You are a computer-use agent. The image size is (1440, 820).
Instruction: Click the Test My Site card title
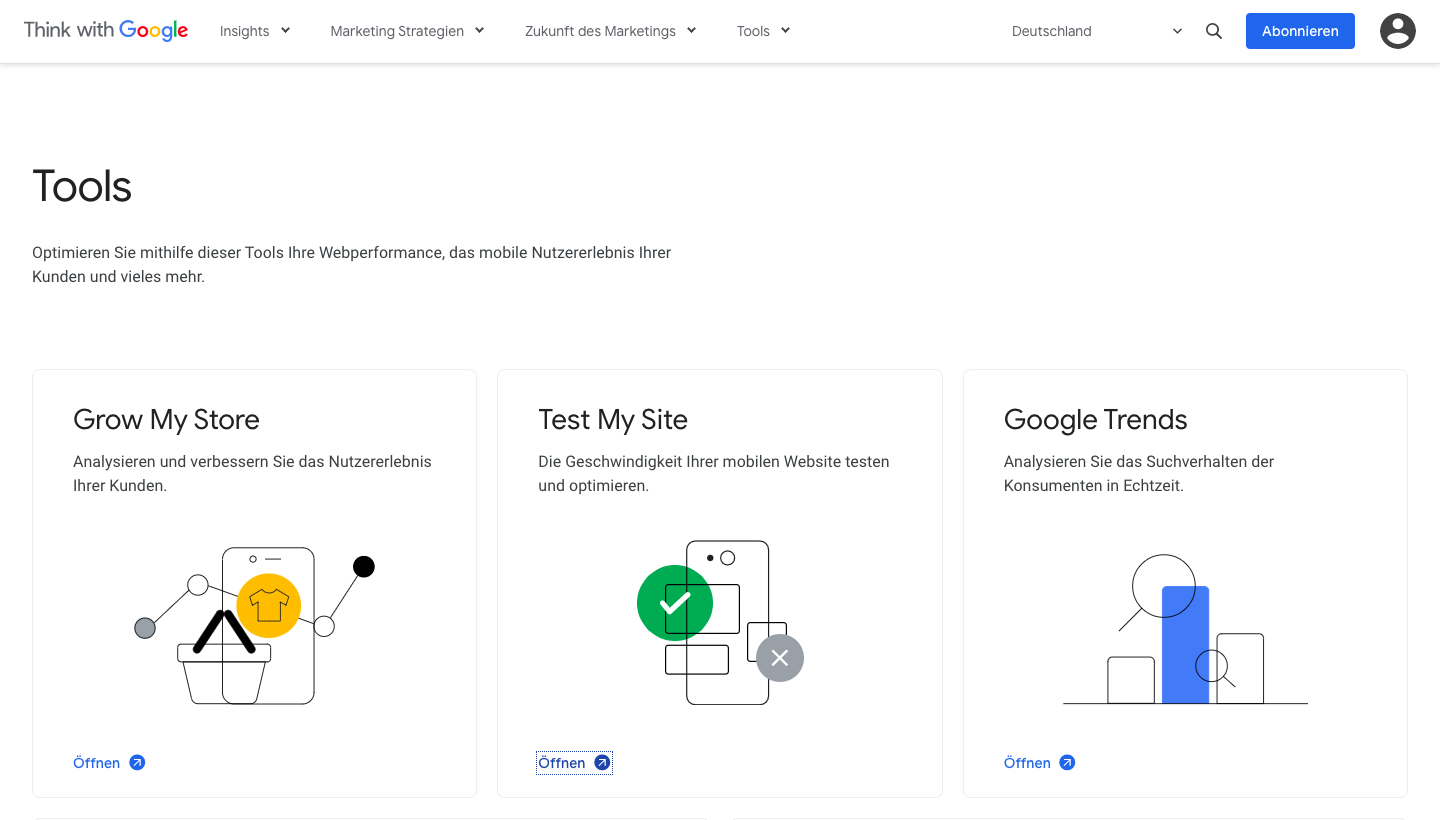[613, 419]
